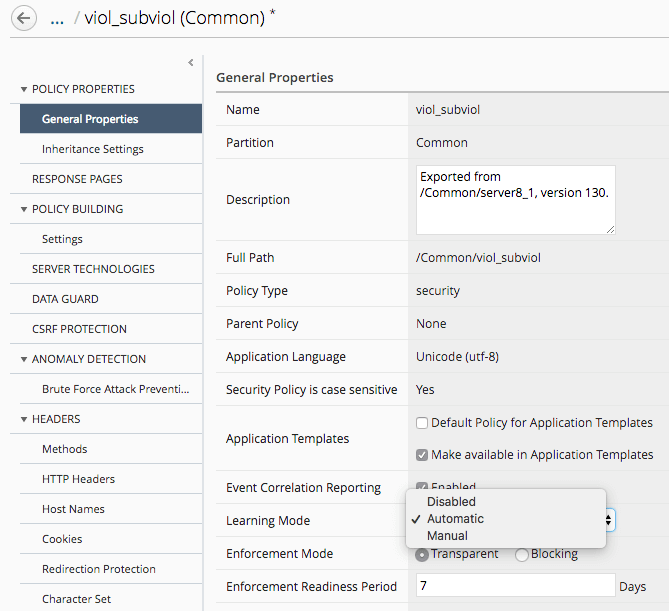669x611 pixels.
Task: Click the back arrow icon
Action: pos(22,17)
